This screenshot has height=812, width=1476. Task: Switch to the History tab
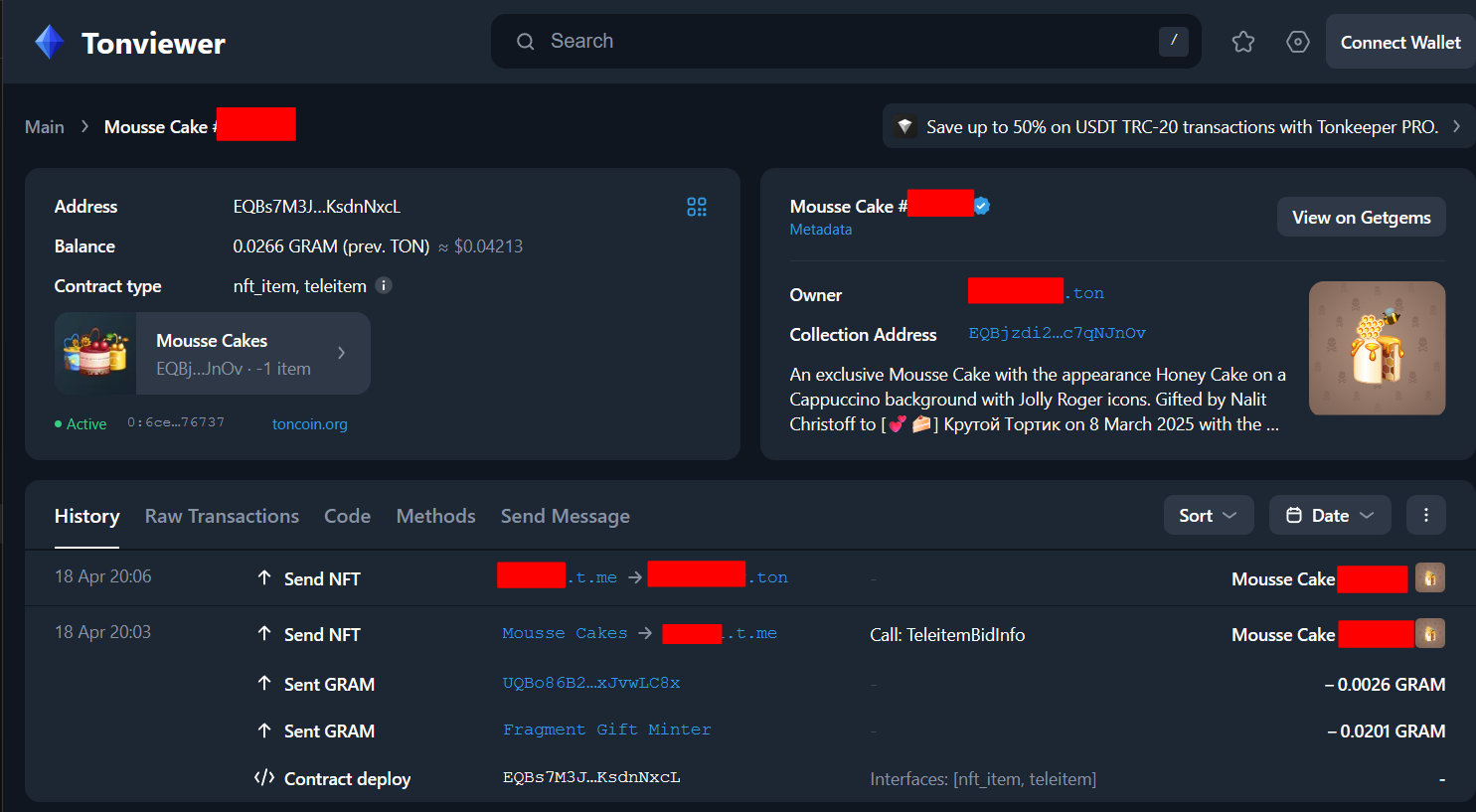coord(87,516)
